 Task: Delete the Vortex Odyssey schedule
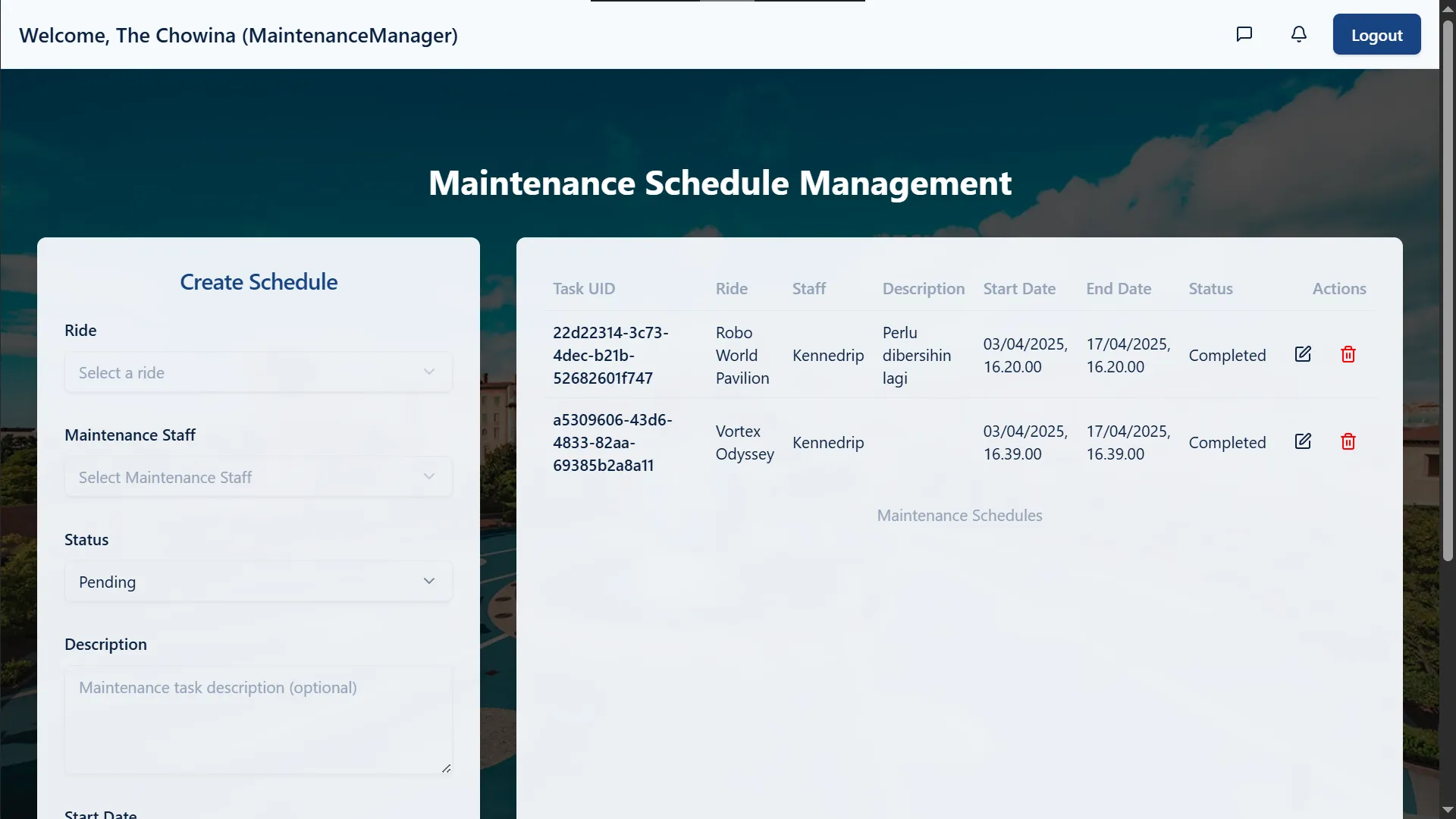(x=1348, y=441)
